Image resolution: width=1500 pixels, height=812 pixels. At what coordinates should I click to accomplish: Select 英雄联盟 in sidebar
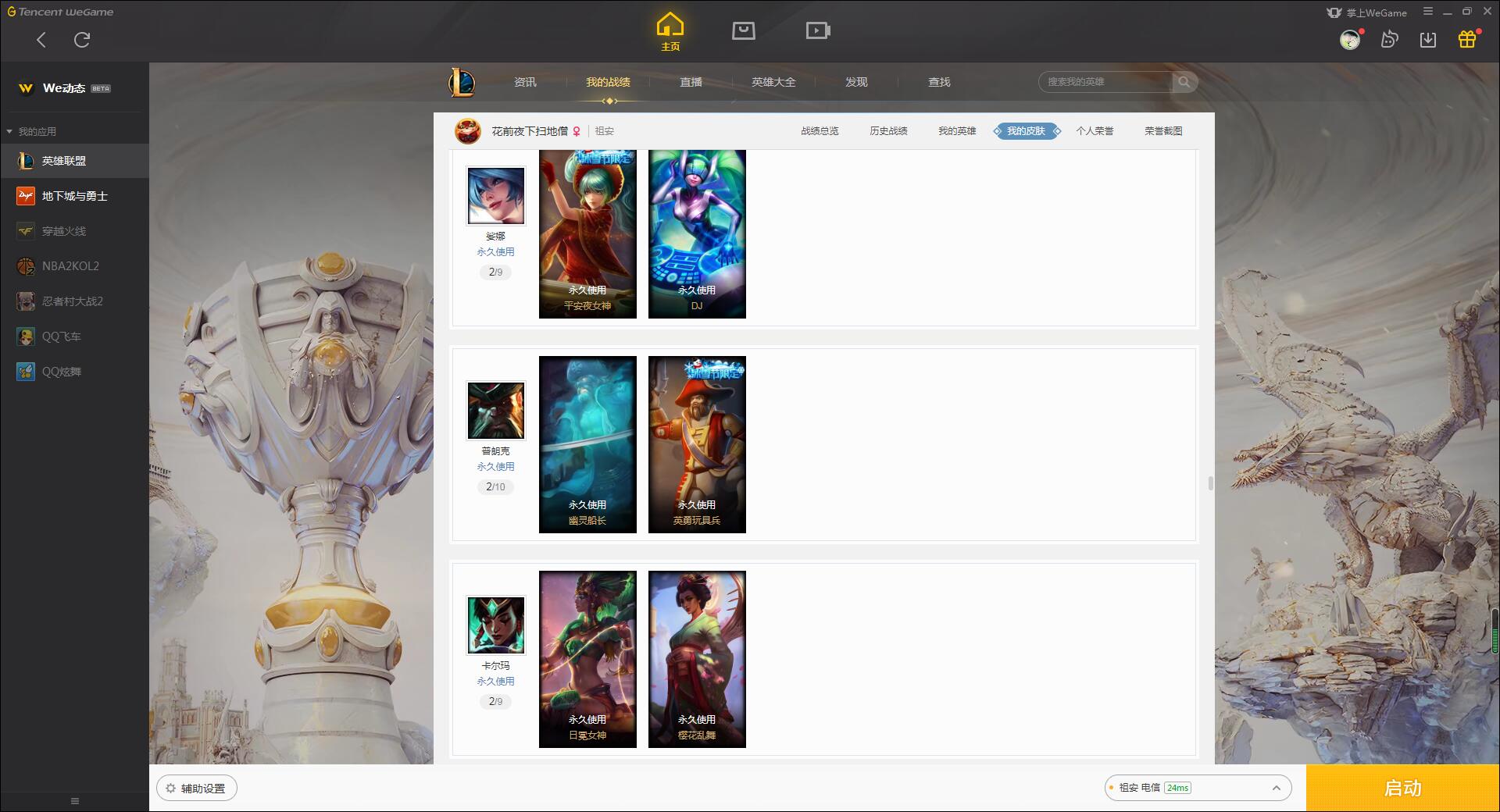point(74,161)
